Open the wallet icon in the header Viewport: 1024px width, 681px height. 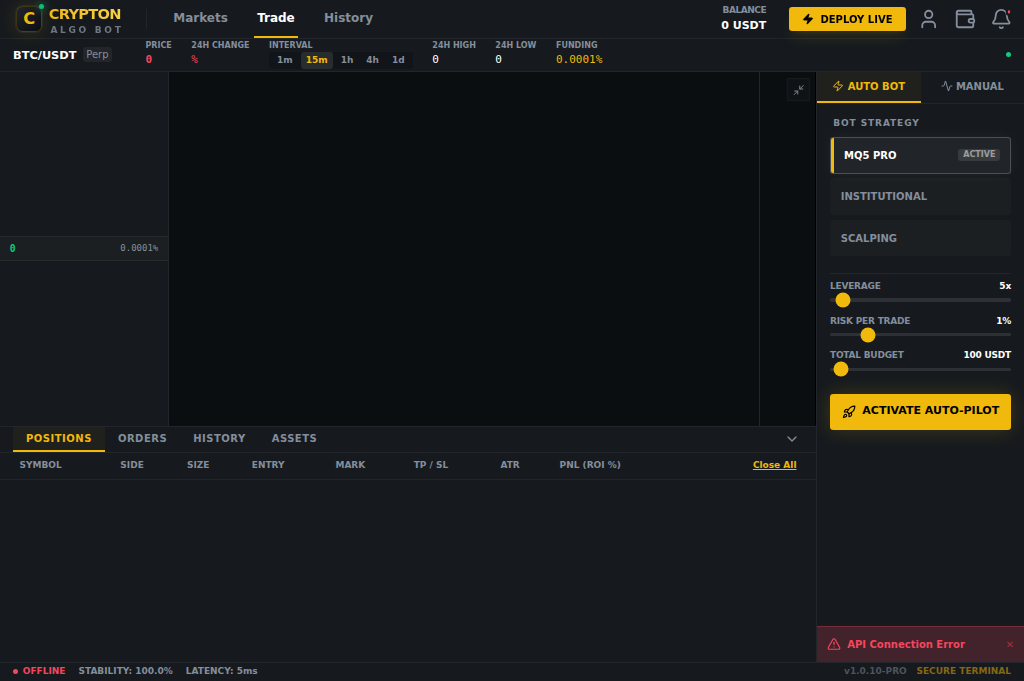click(964, 18)
